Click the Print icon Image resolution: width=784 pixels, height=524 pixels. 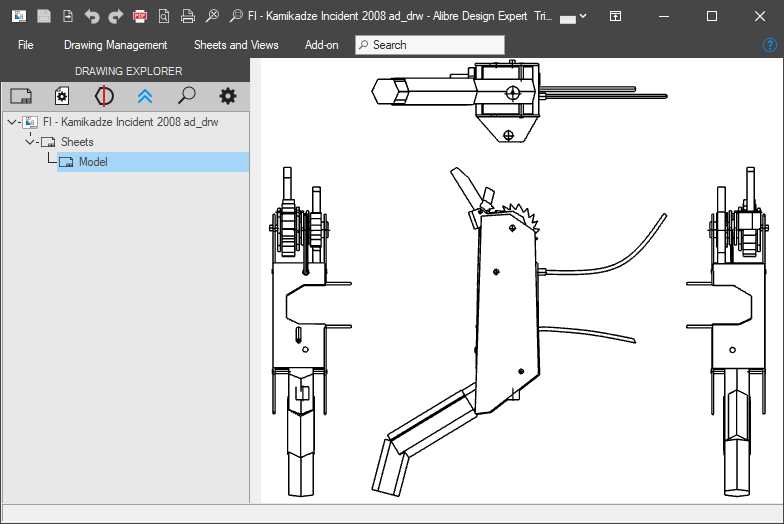click(x=187, y=16)
